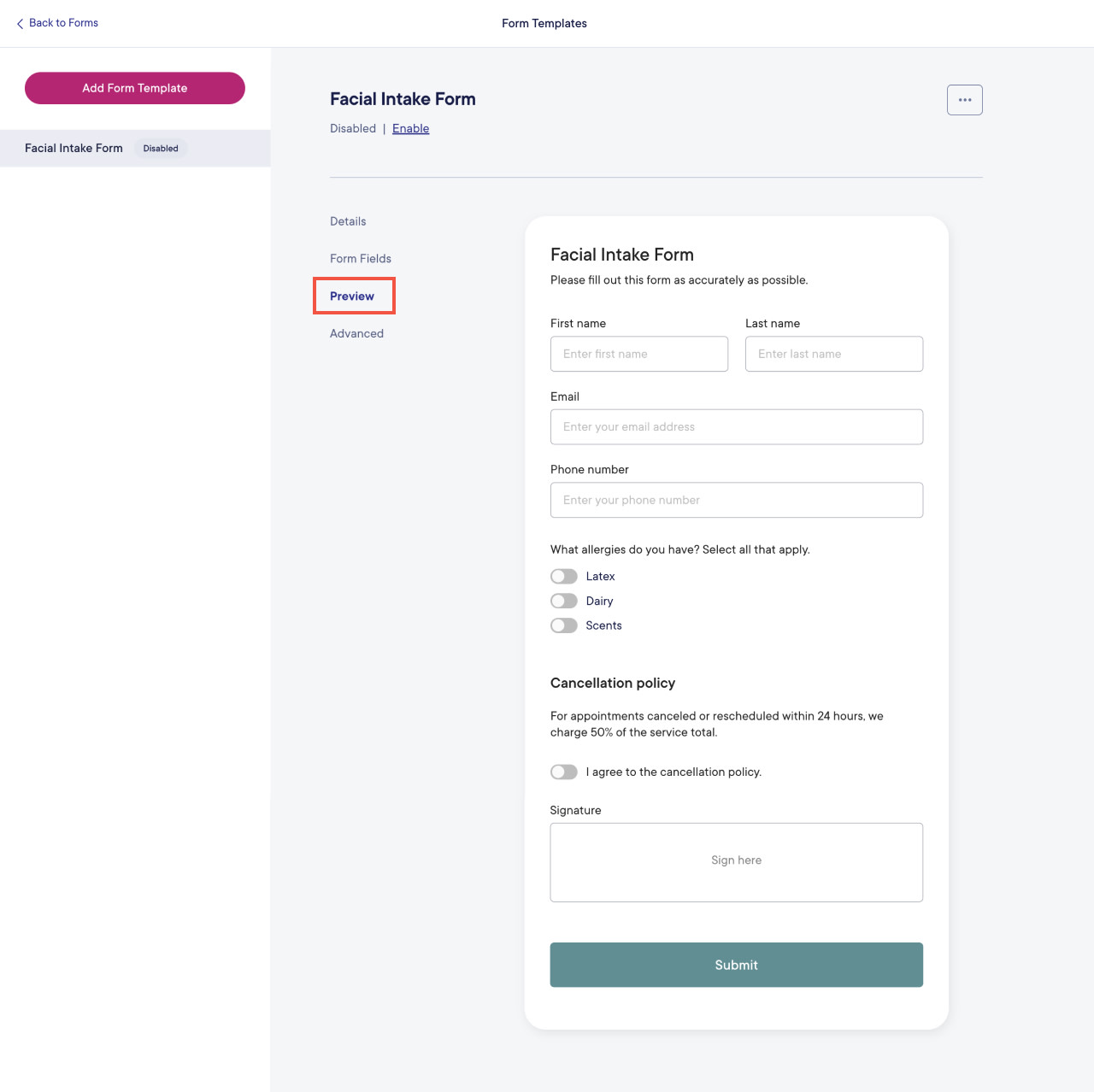Click the phone number input field
This screenshot has width=1094, height=1092.
coord(736,500)
